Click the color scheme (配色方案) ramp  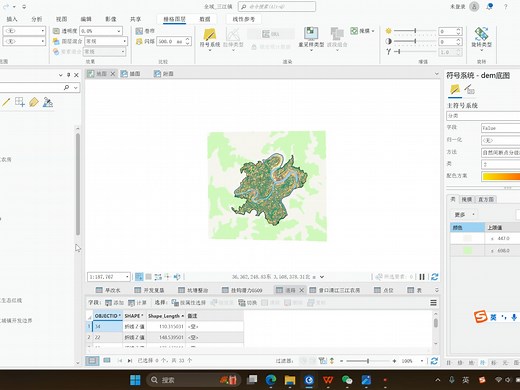click(x=501, y=176)
